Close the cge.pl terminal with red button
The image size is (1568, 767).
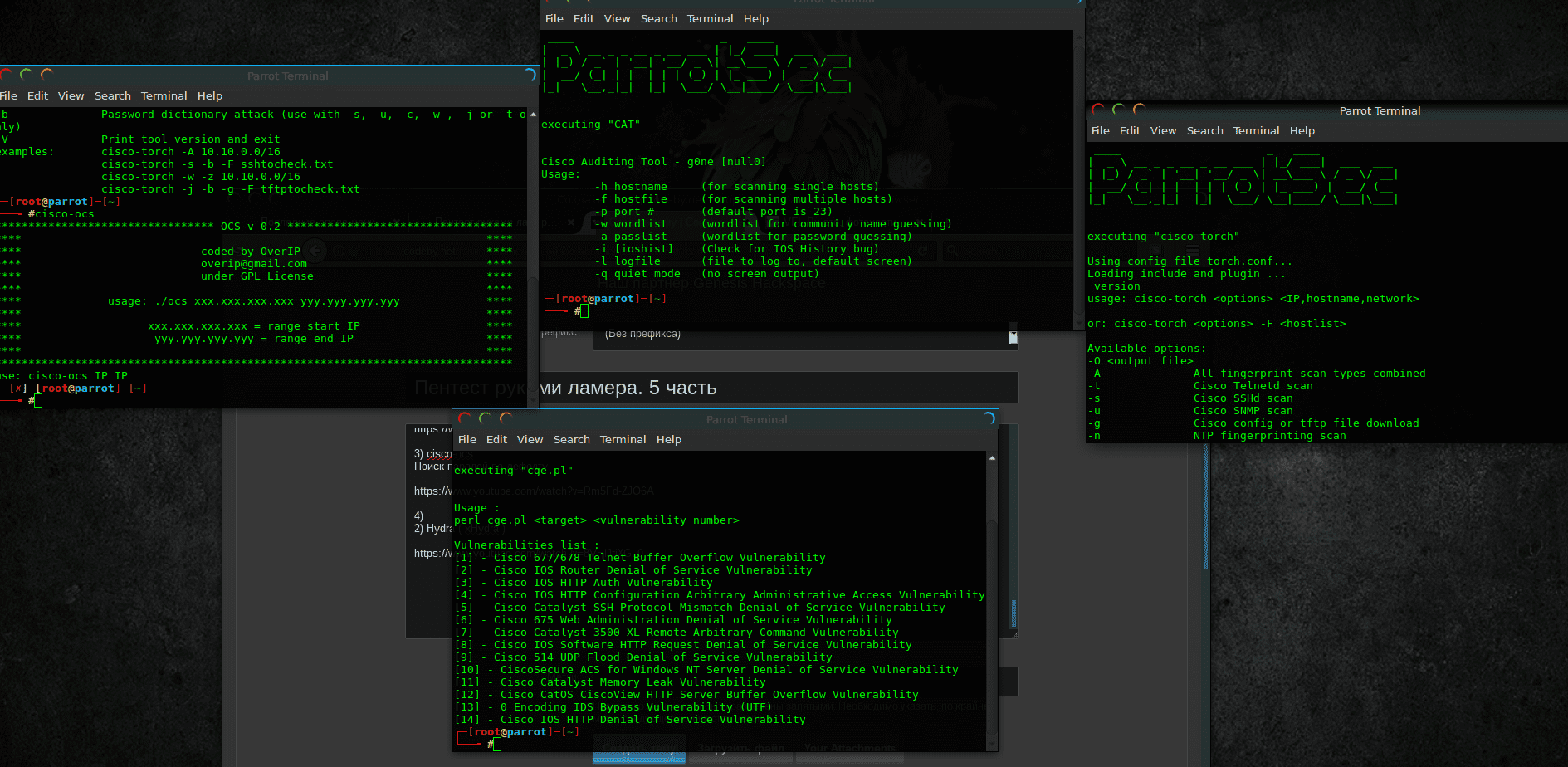point(465,418)
